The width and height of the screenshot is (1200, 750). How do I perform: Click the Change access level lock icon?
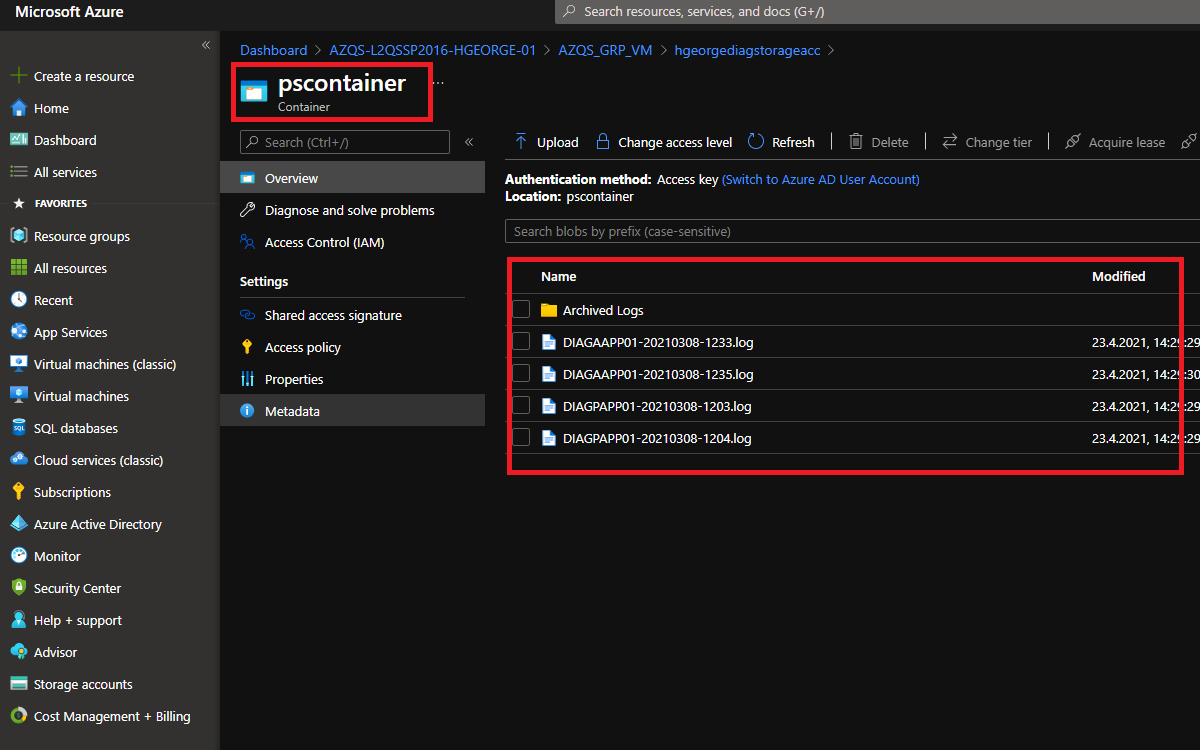pos(602,142)
